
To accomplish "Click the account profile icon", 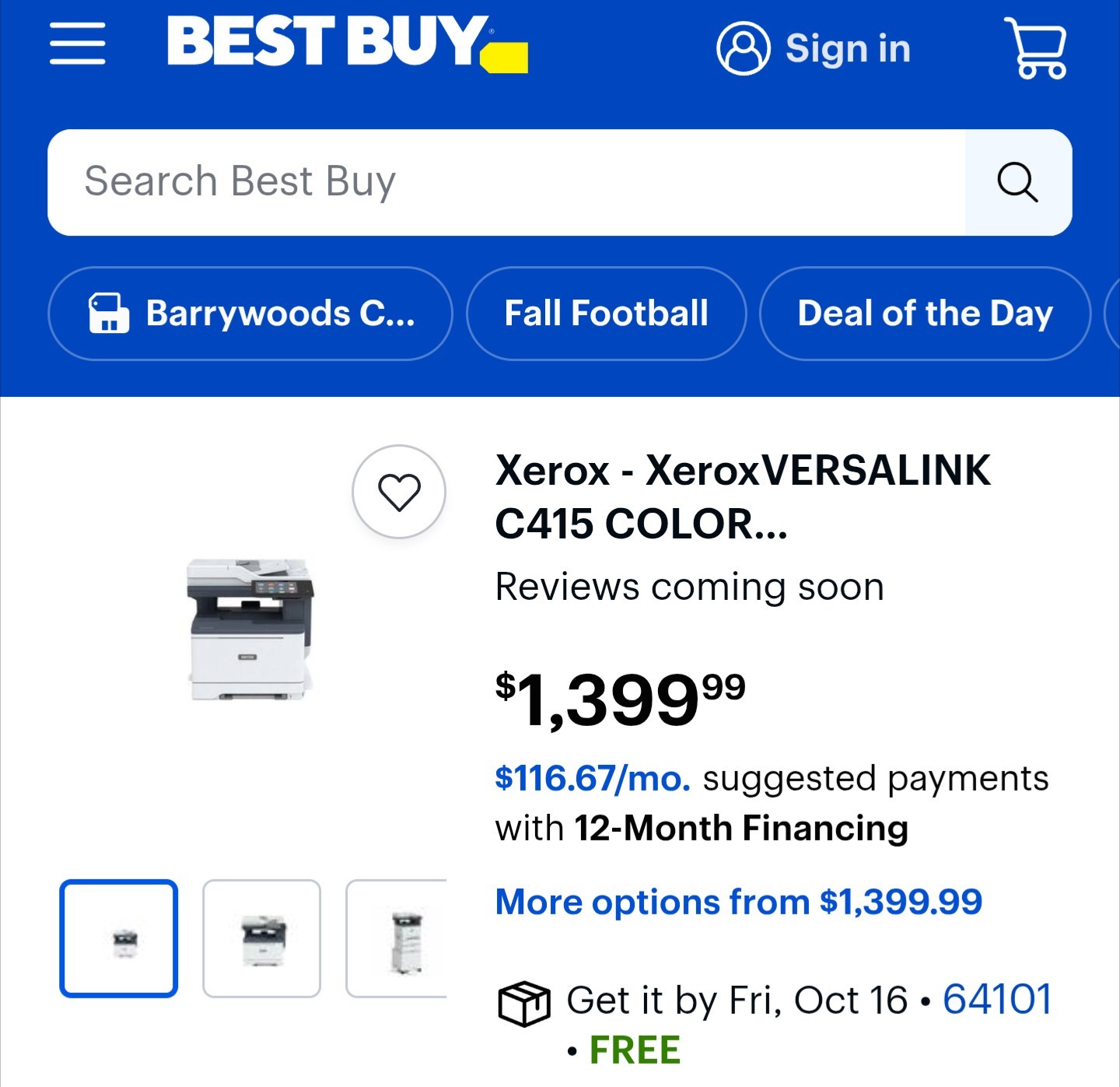I will click(744, 48).
